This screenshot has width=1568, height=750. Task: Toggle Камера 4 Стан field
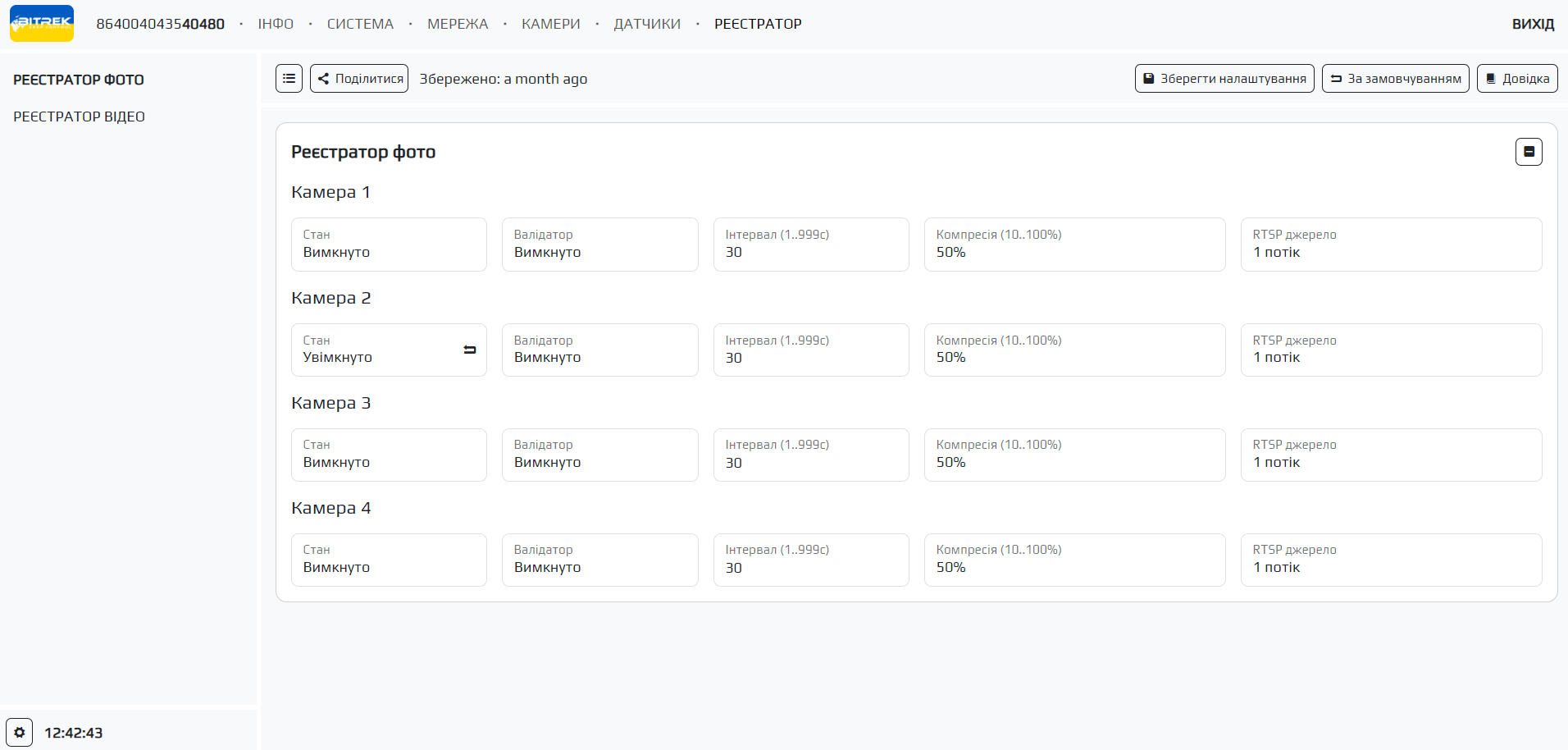[389, 560]
